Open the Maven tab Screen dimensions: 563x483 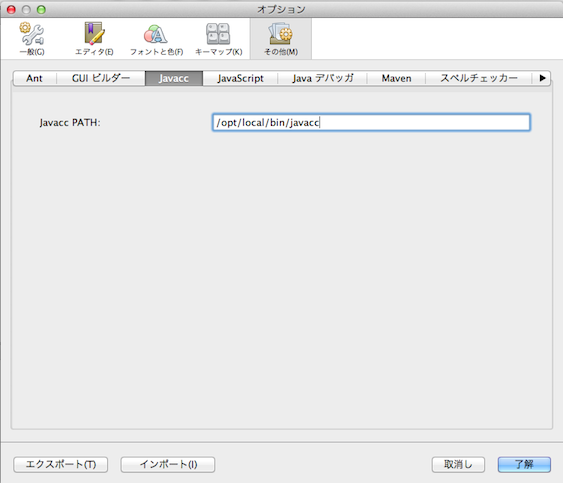(396, 78)
